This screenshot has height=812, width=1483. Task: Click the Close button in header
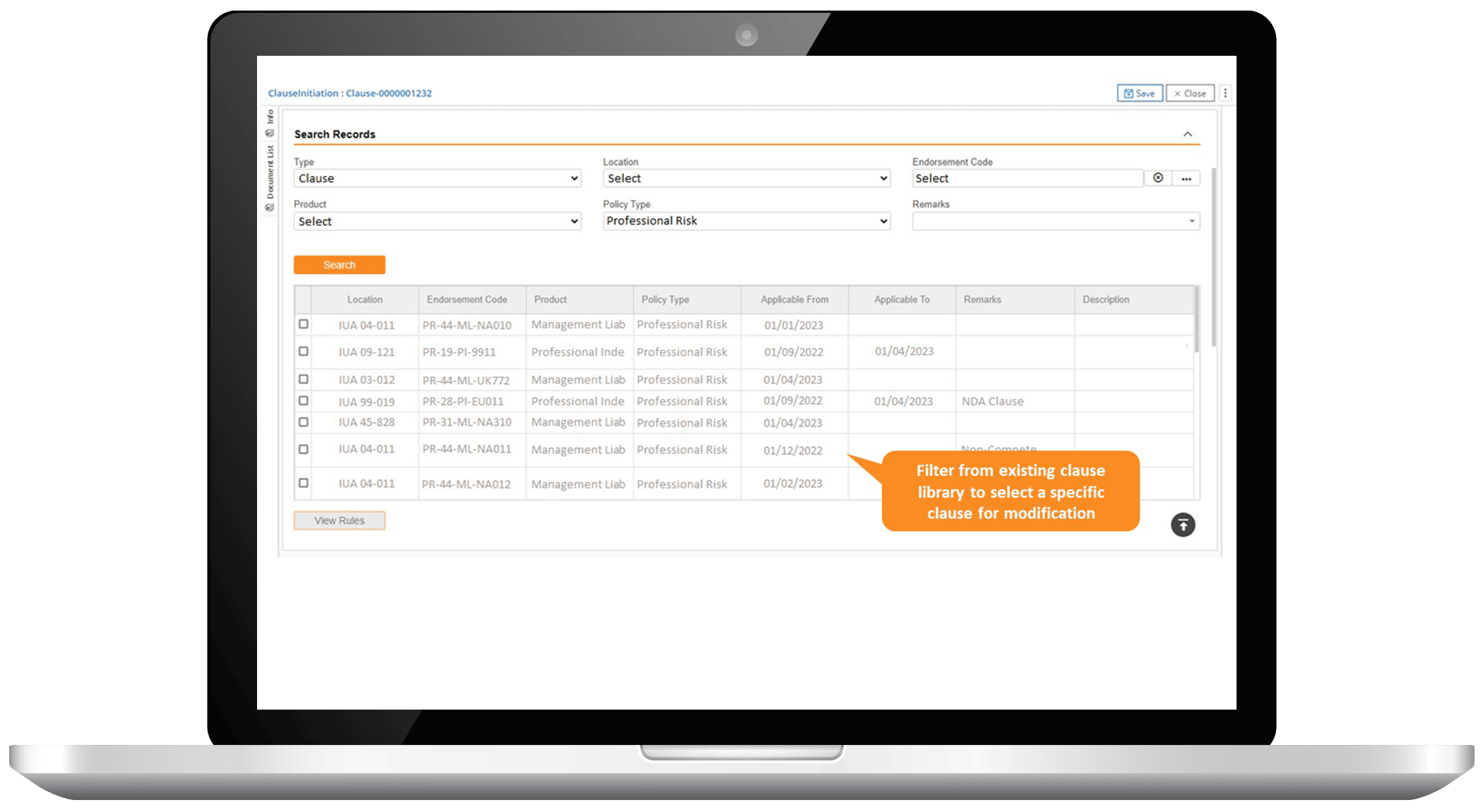[x=1189, y=93]
